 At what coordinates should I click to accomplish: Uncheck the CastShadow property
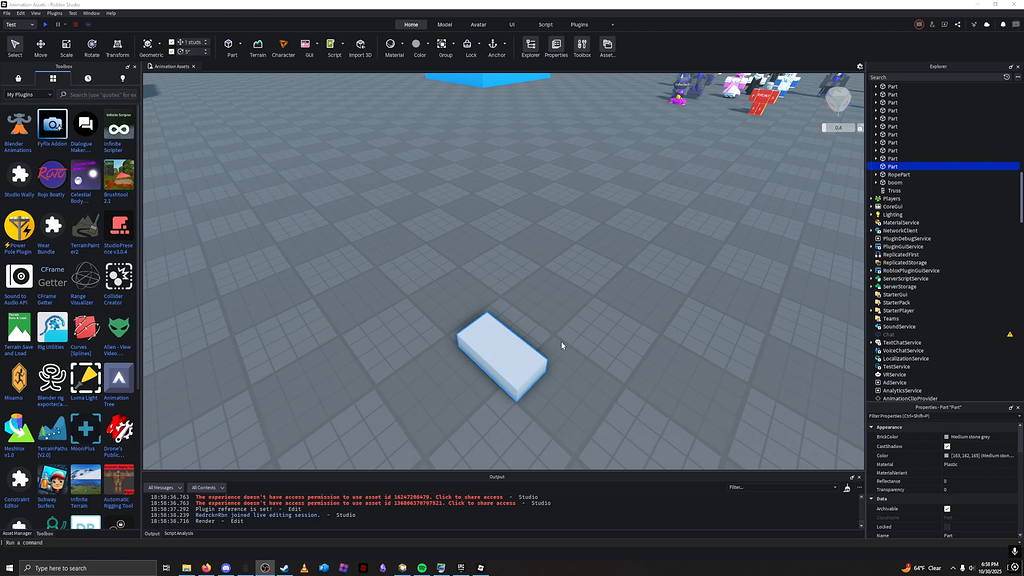point(947,447)
